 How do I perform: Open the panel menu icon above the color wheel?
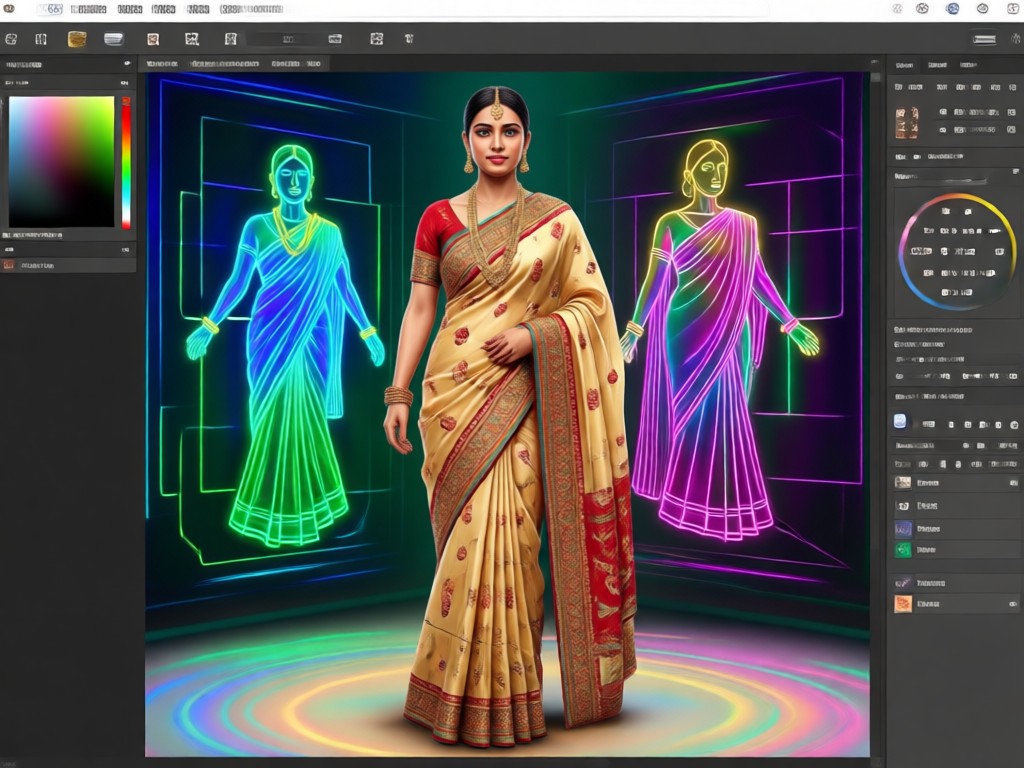[x=1015, y=172]
